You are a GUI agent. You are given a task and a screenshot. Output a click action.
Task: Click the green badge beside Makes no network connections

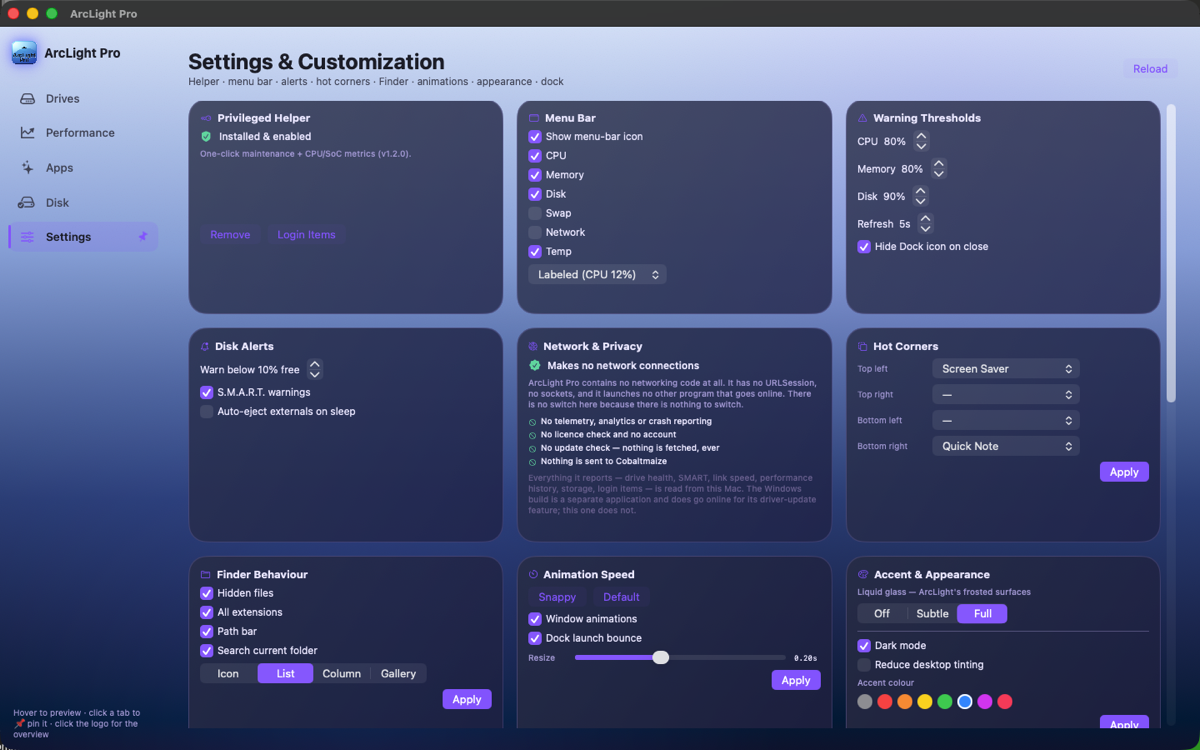(535, 366)
